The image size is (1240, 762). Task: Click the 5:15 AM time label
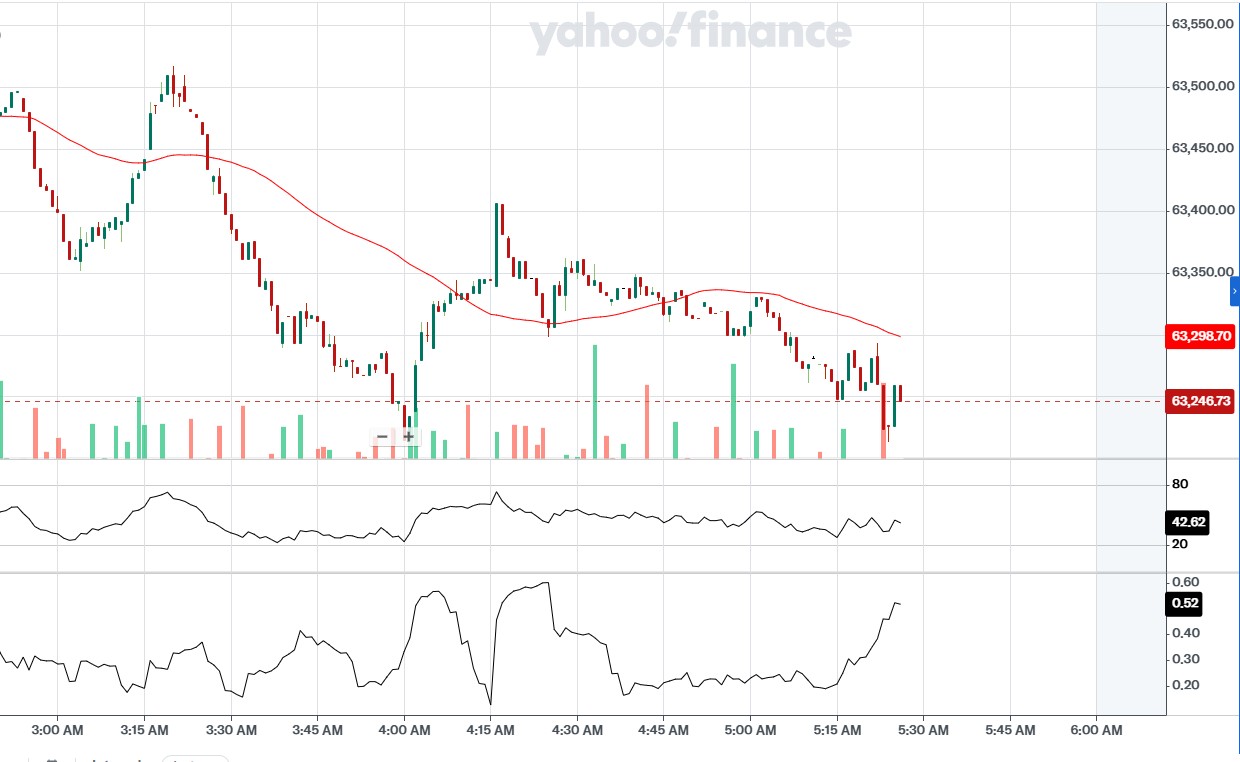point(836,730)
